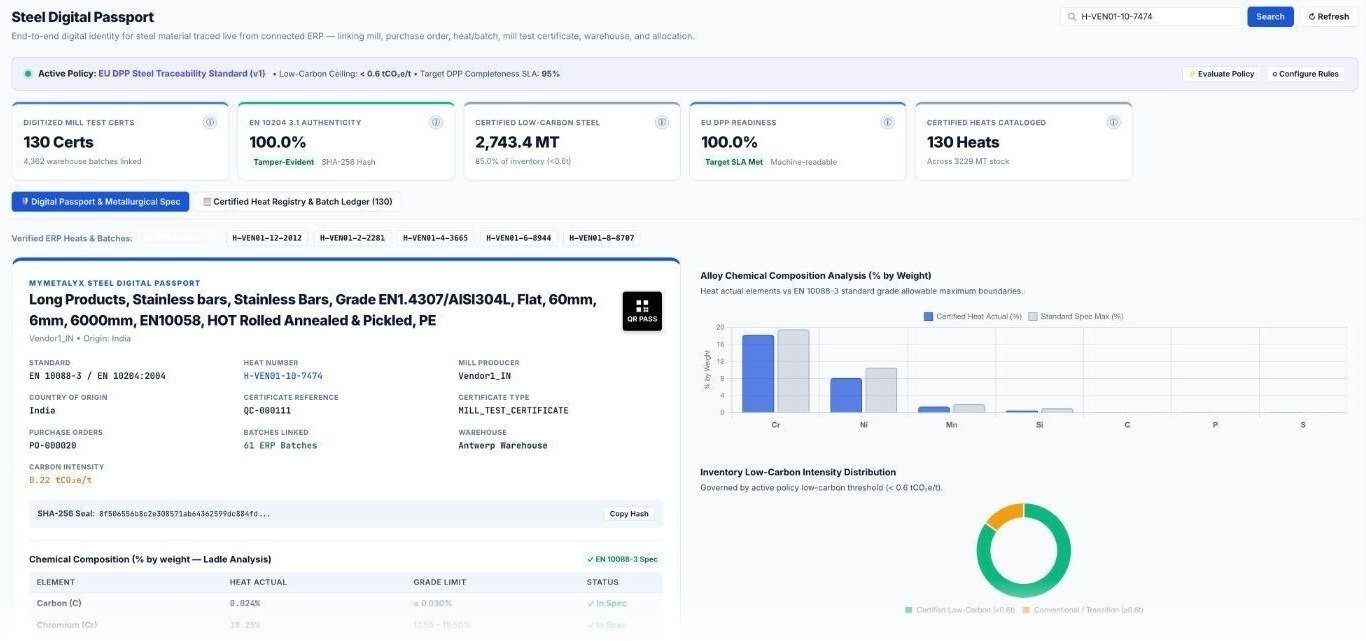
Task: Click the grey Ni spec max bar
Action: (881, 390)
